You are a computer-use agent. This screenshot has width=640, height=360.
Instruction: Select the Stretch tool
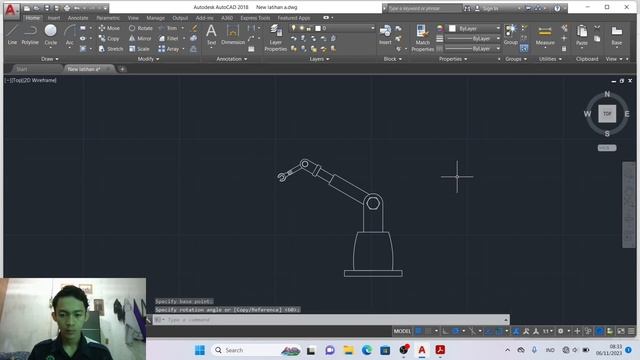[111, 49]
